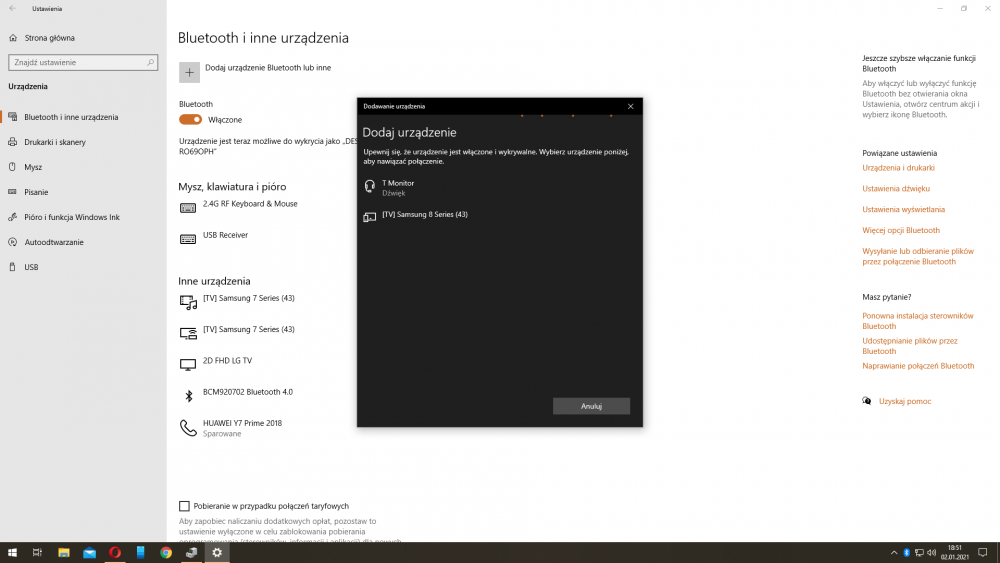Select 2D FHD LG TV monitor icon
Viewport: 1000px width, 563px height.
pyautogui.click(x=188, y=364)
